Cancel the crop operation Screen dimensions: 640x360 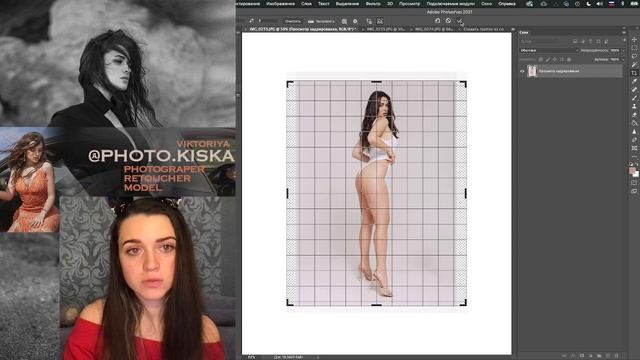448,20
